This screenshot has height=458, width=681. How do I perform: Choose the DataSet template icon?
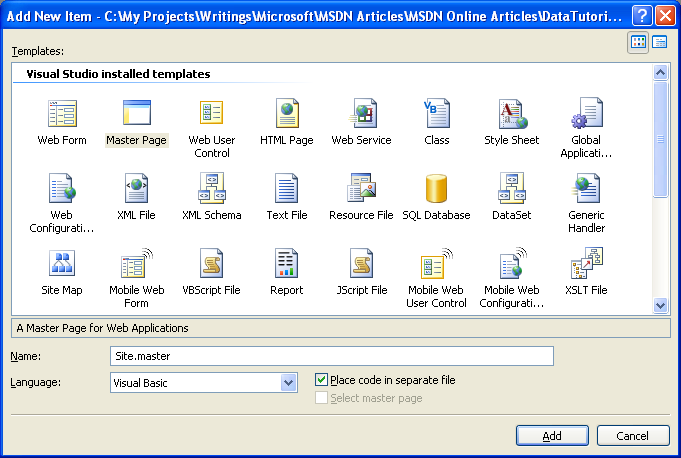coord(511,189)
